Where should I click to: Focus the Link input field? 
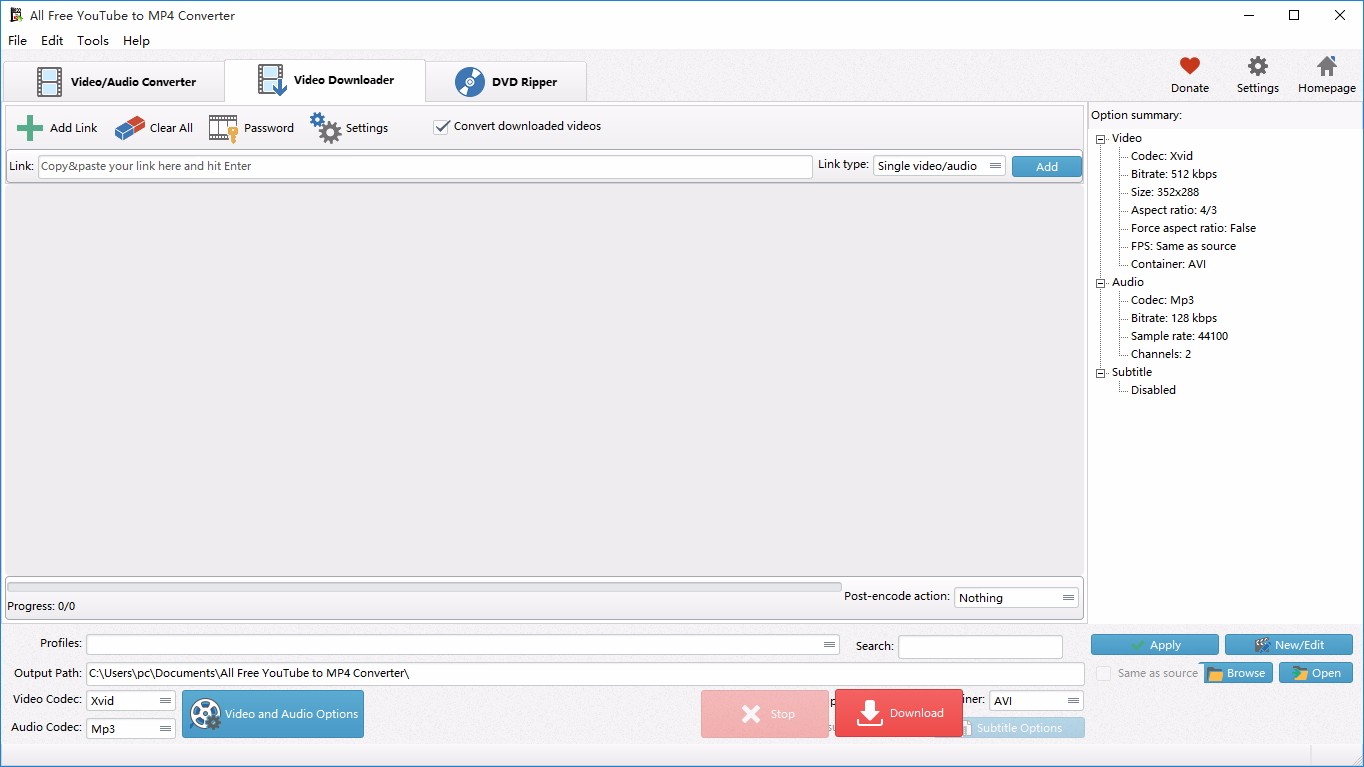click(x=425, y=166)
